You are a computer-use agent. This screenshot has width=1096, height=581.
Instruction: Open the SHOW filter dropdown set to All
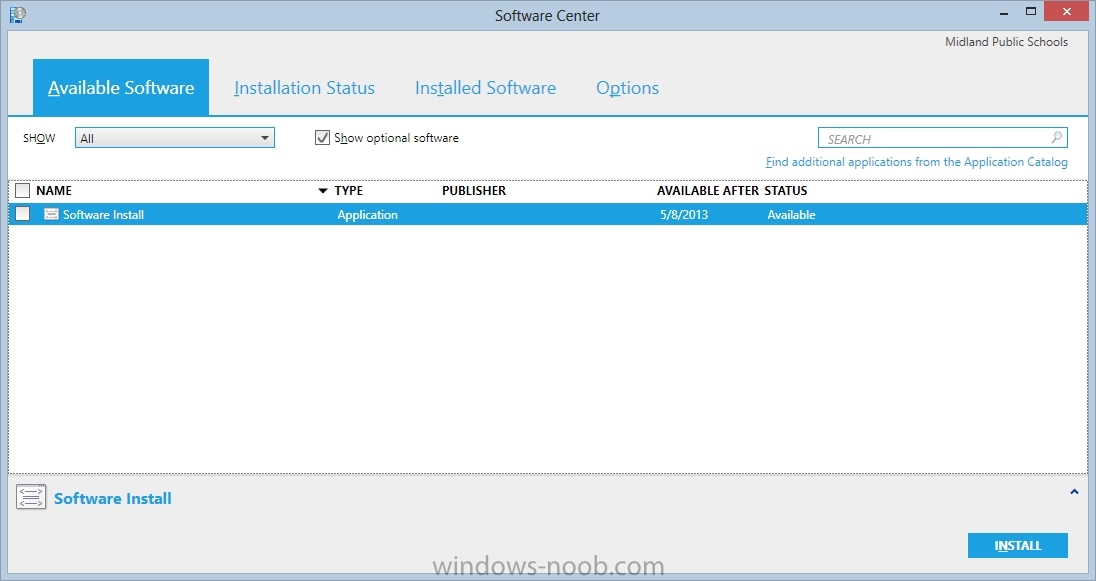[175, 138]
